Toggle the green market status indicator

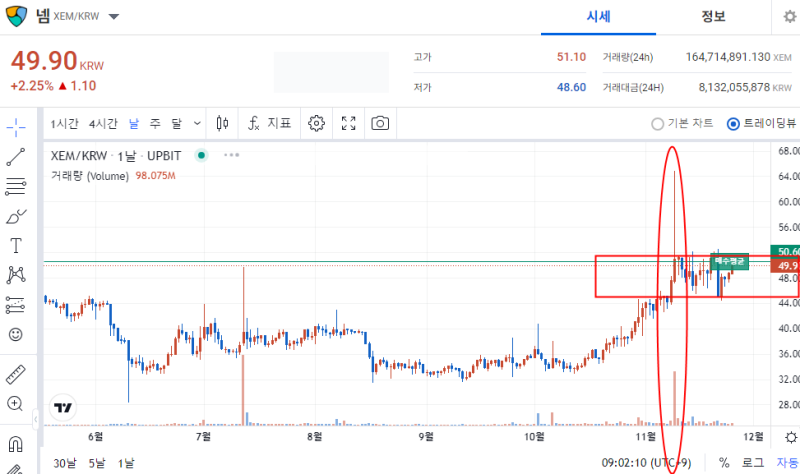[202, 155]
